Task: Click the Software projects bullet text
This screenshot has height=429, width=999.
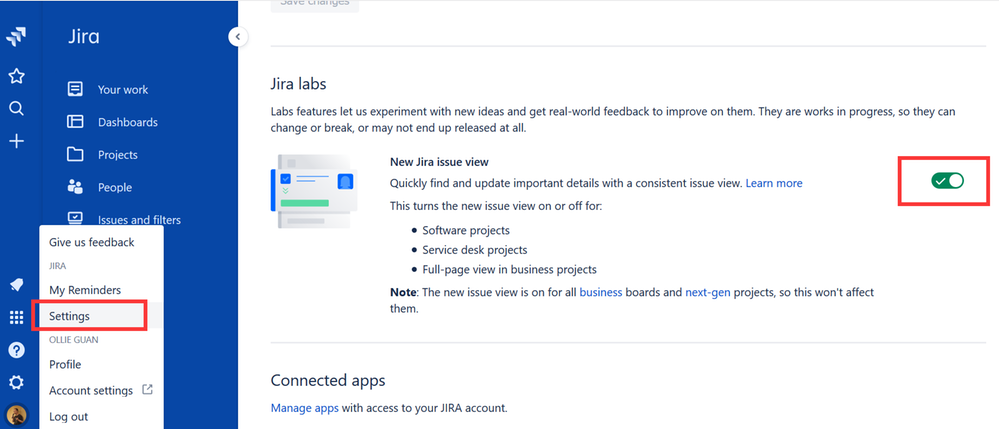Action: [466, 230]
